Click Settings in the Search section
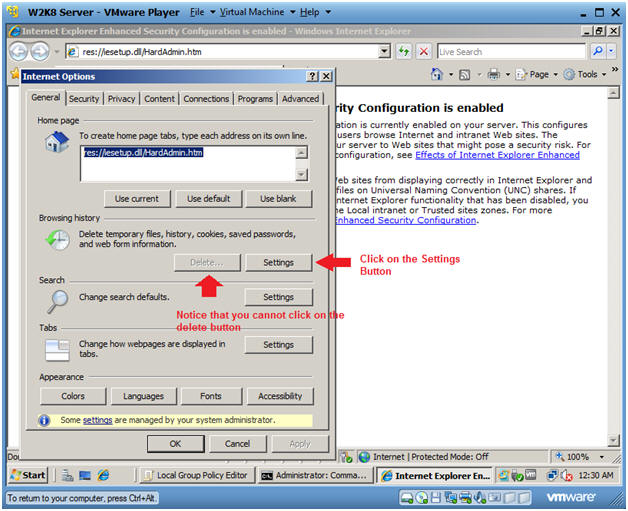Image resolution: width=628 pixels, height=511 pixels. coord(278,297)
